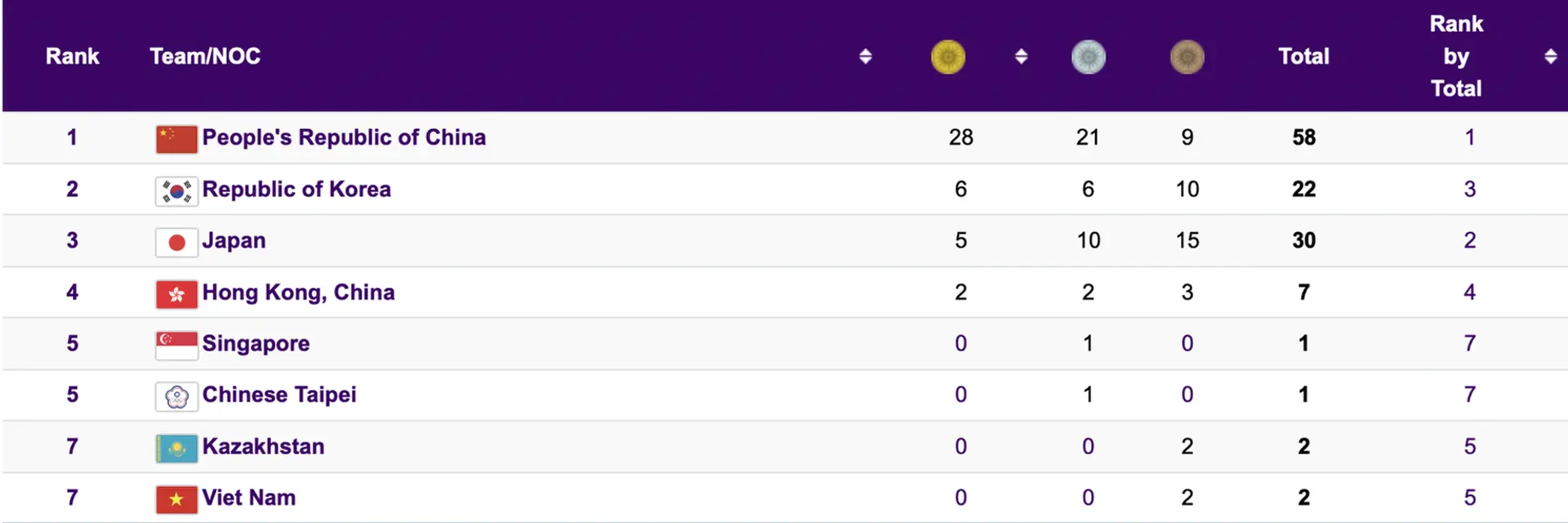
Task: Click the Total column header
Action: pyautogui.click(x=1303, y=56)
